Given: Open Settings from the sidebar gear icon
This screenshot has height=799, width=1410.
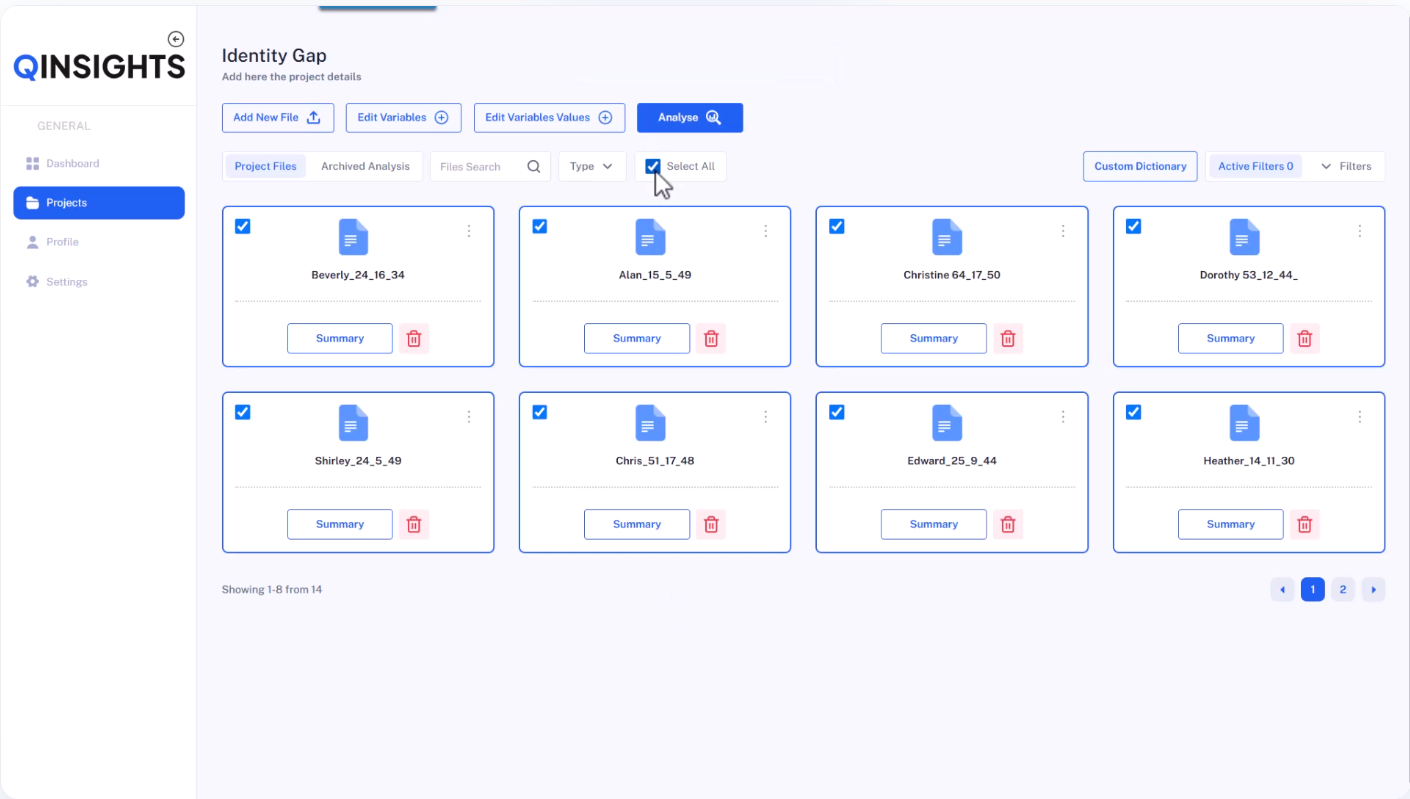Looking at the screenshot, I should click(33, 281).
